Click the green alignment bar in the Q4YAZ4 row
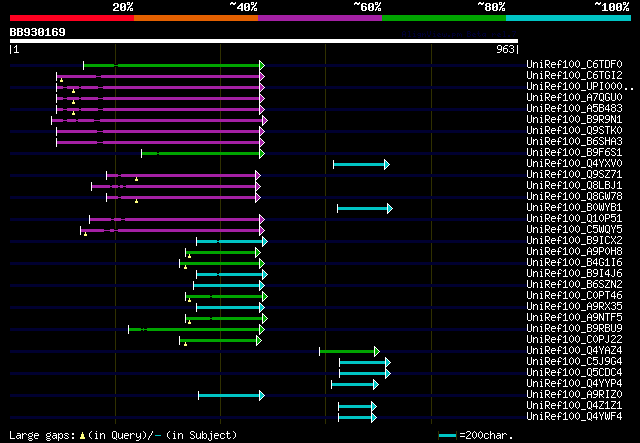Screen dimensions: 640x443 pos(349,352)
